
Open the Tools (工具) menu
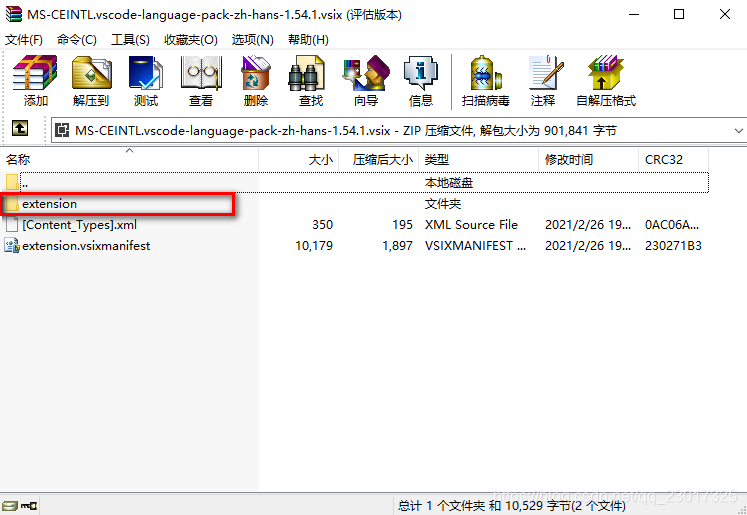click(x=130, y=40)
